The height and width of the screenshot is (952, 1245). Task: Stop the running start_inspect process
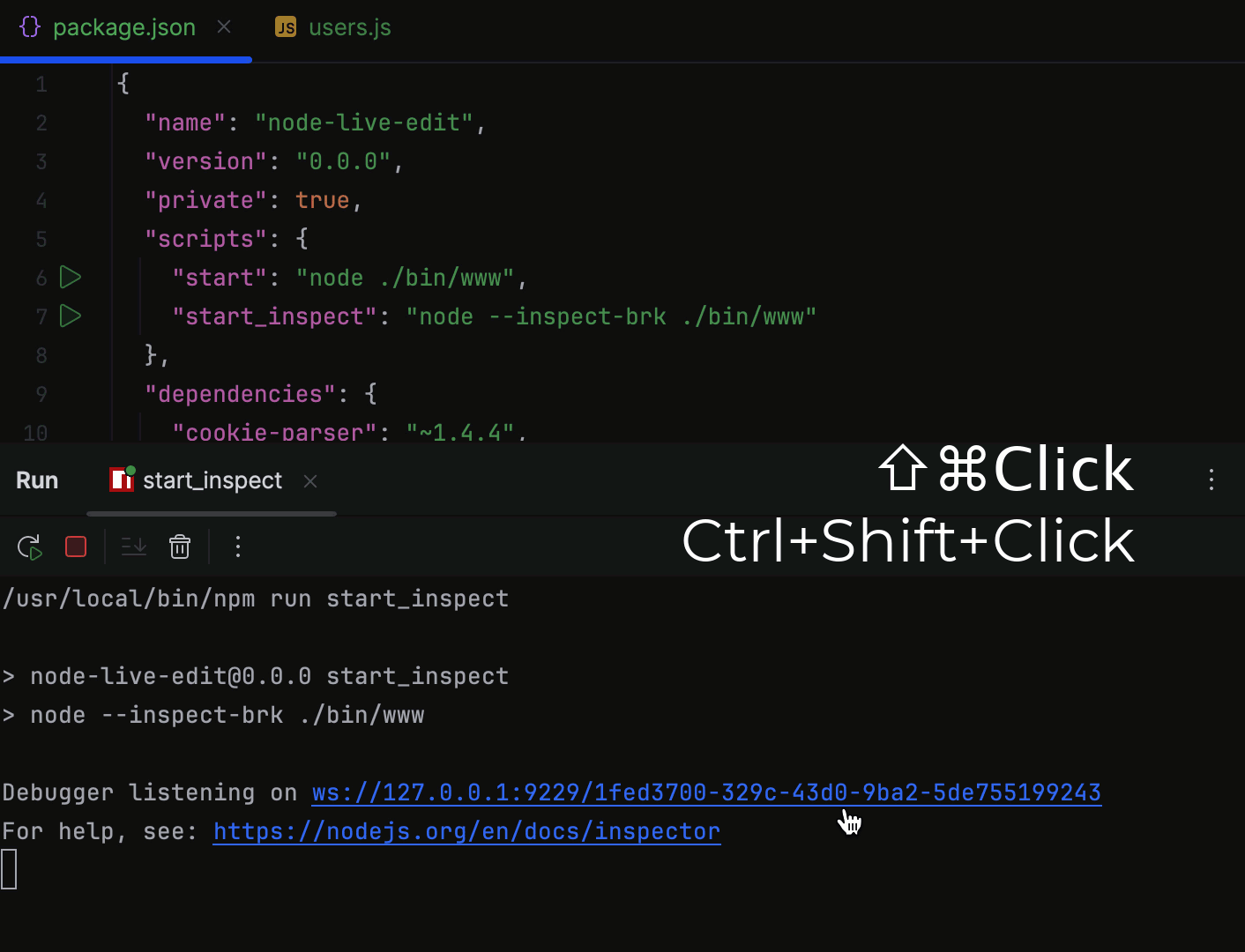(75, 547)
